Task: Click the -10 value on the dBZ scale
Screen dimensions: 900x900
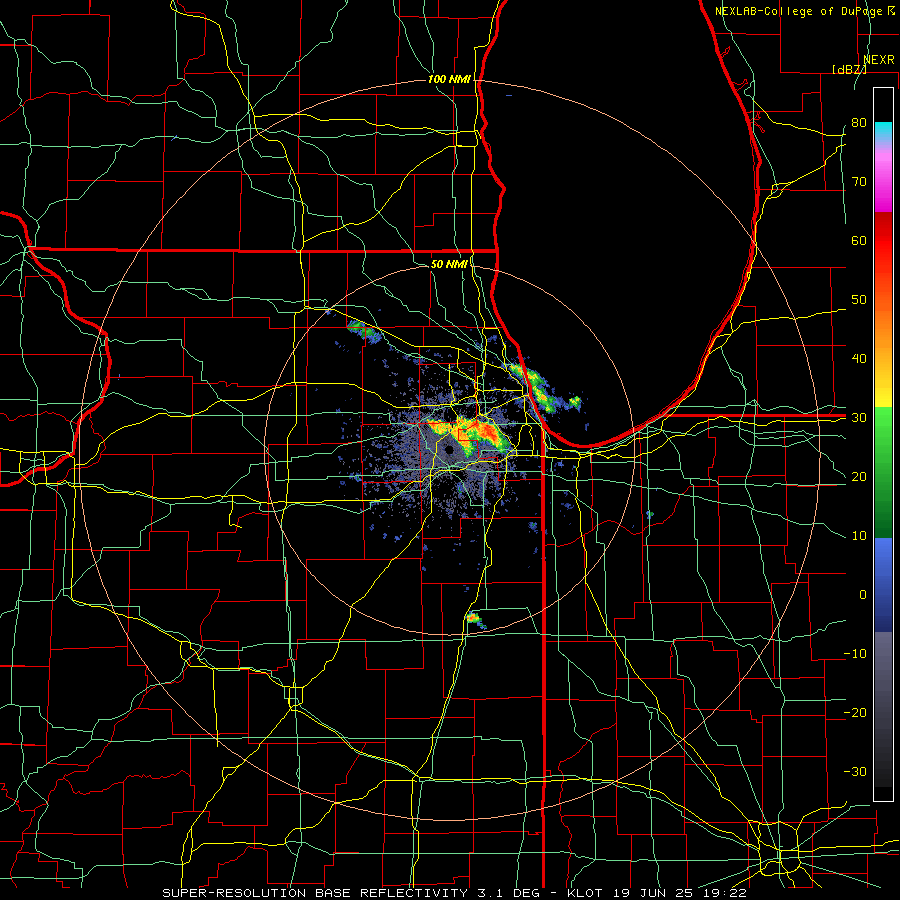Action: [855, 654]
